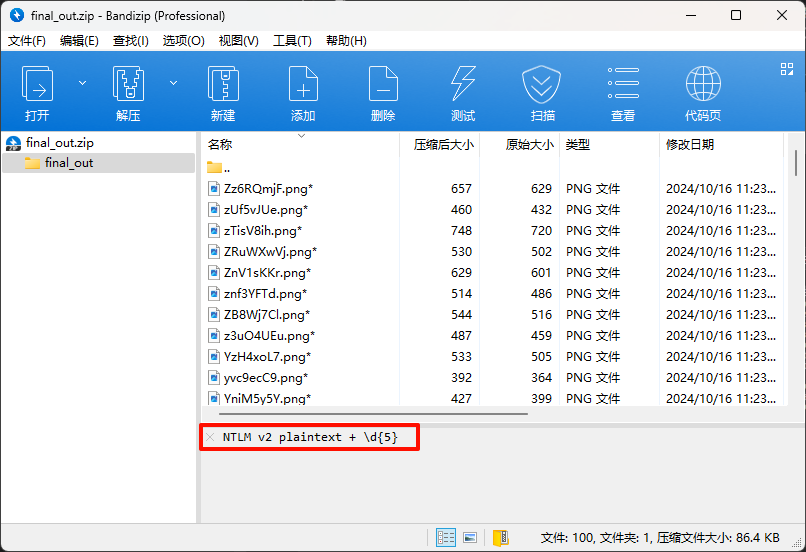Viewport: 806px width, 552px height.
Task: Run the 测试 (Test) archive icon
Action: pyautogui.click(x=462, y=85)
